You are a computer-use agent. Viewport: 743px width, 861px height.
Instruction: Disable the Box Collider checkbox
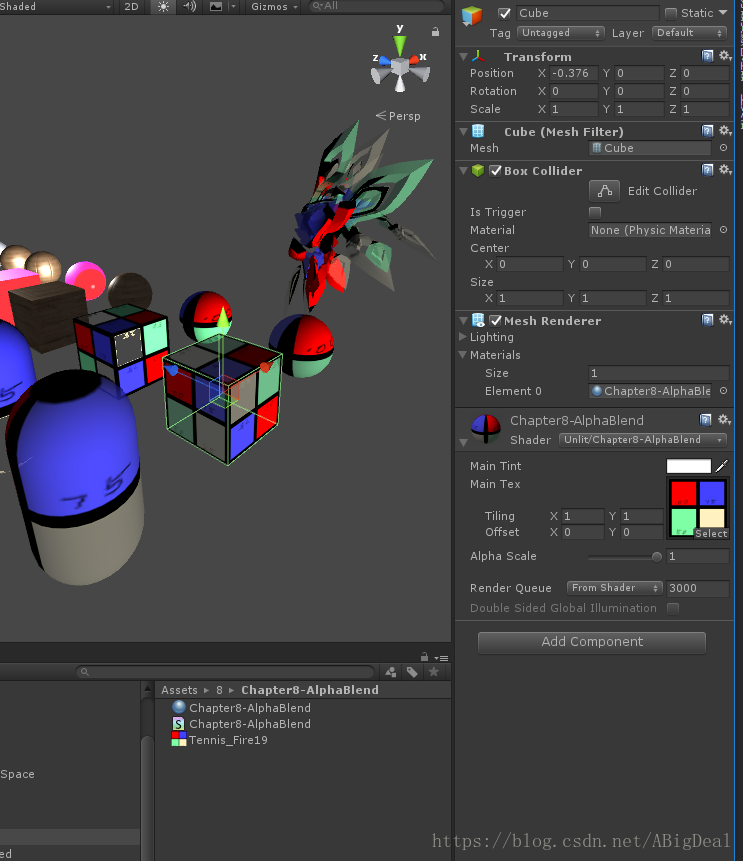[x=495, y=171]
